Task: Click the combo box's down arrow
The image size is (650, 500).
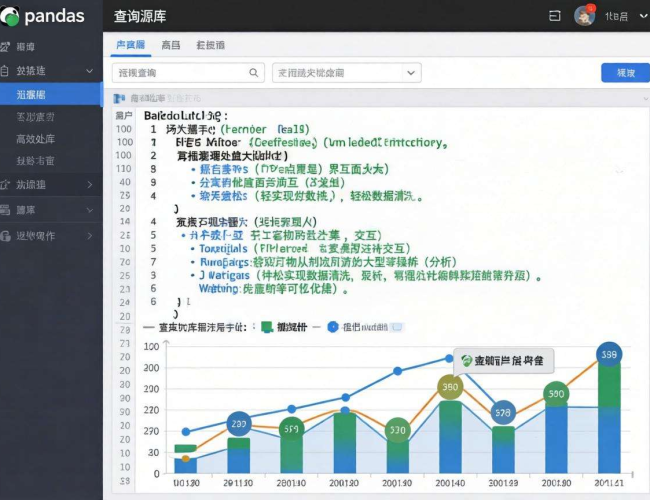Action: tap(411, 73)
